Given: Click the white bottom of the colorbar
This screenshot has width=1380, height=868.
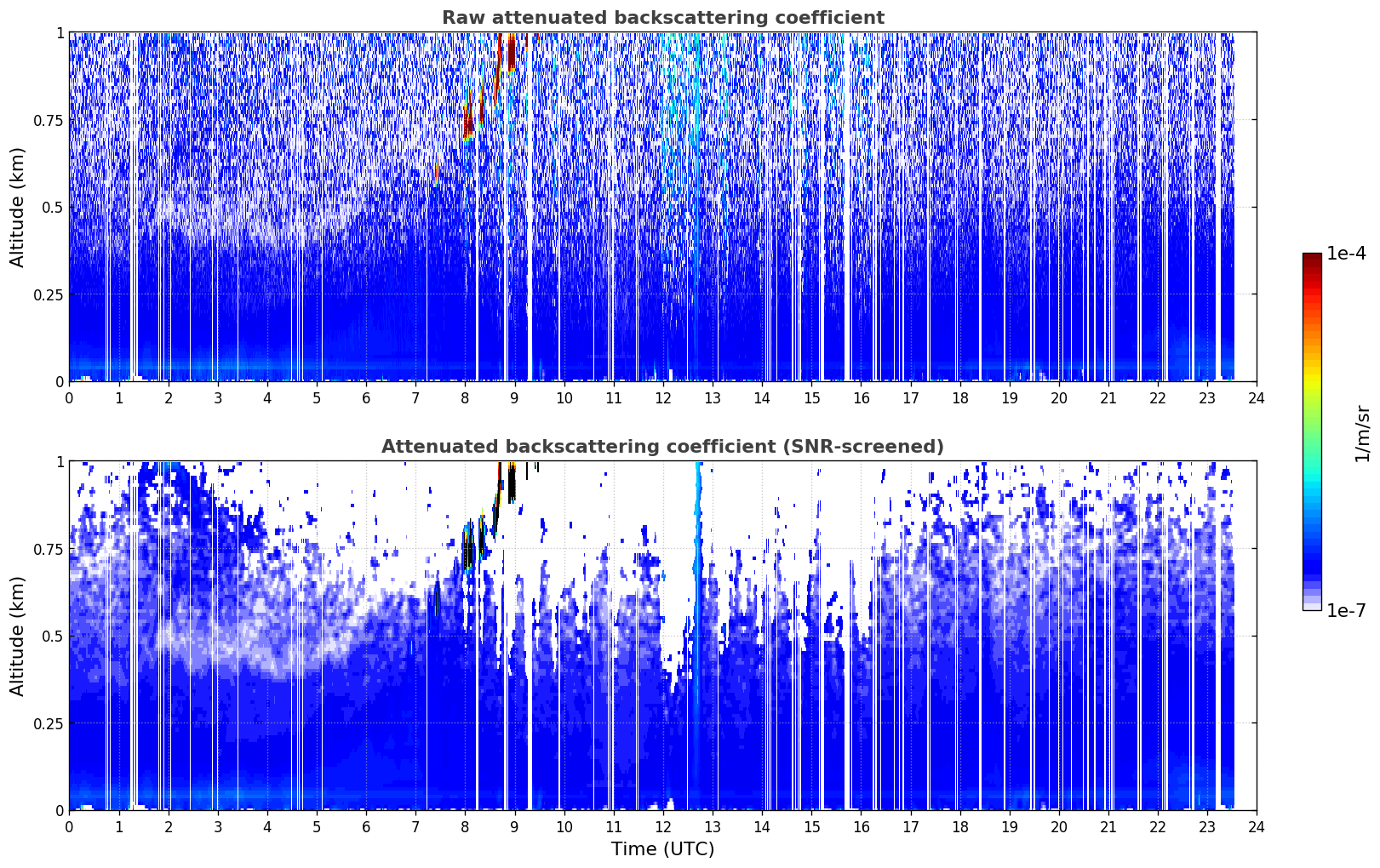Looking at the screenshot, I should point(1312,606).
